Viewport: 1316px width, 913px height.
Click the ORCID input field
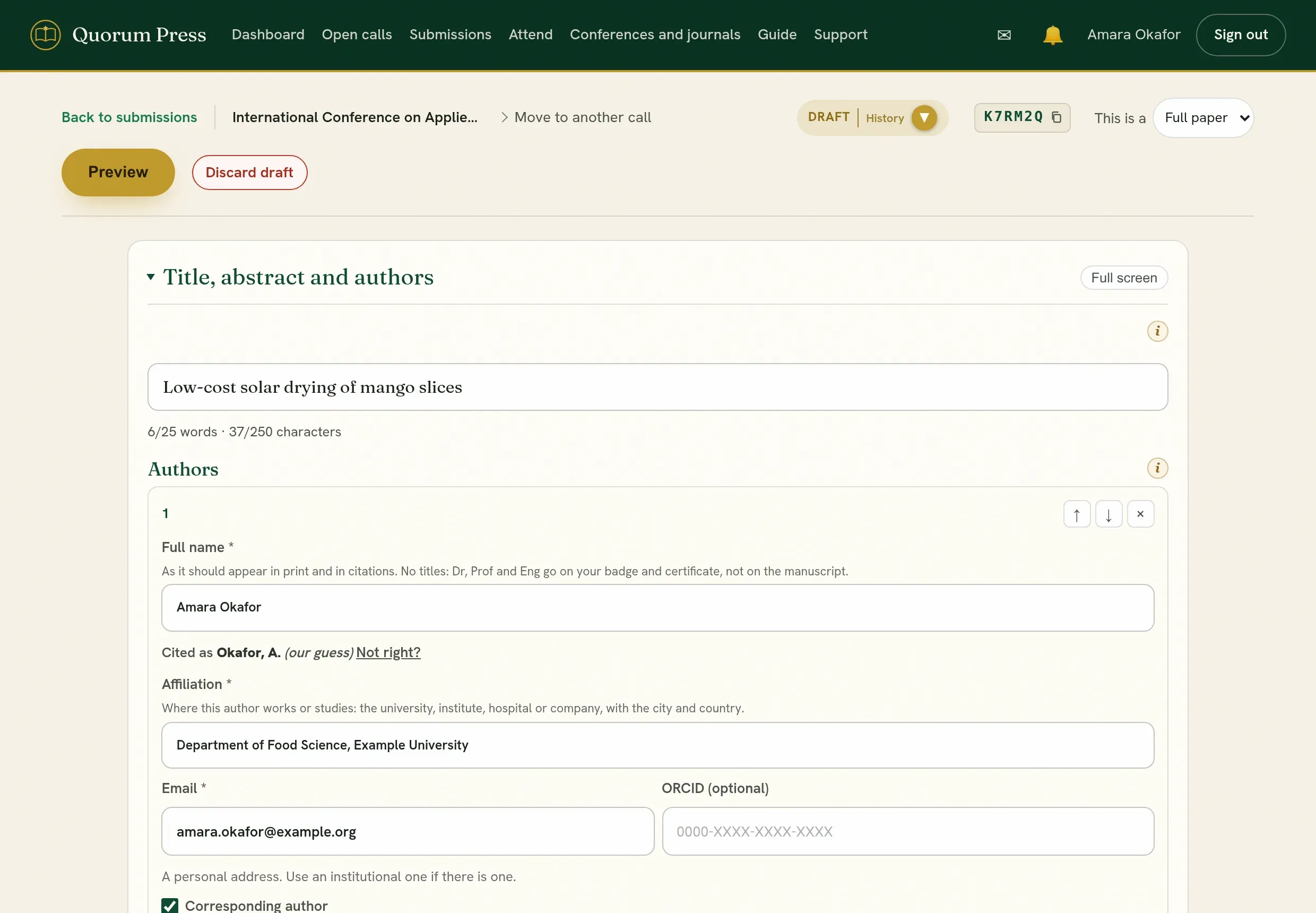(x=908, y=832)
